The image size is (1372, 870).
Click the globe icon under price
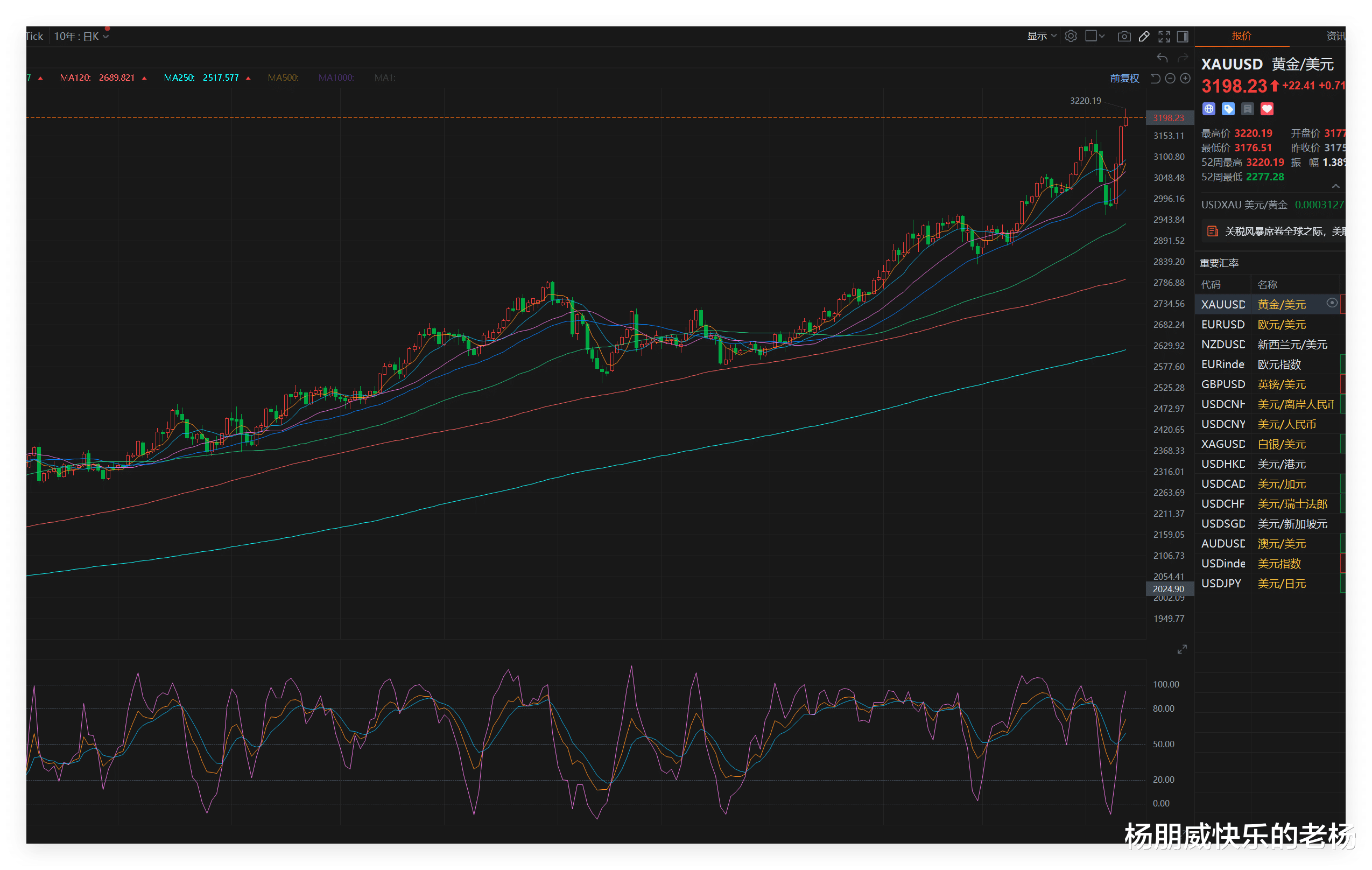coord(1208,109)
